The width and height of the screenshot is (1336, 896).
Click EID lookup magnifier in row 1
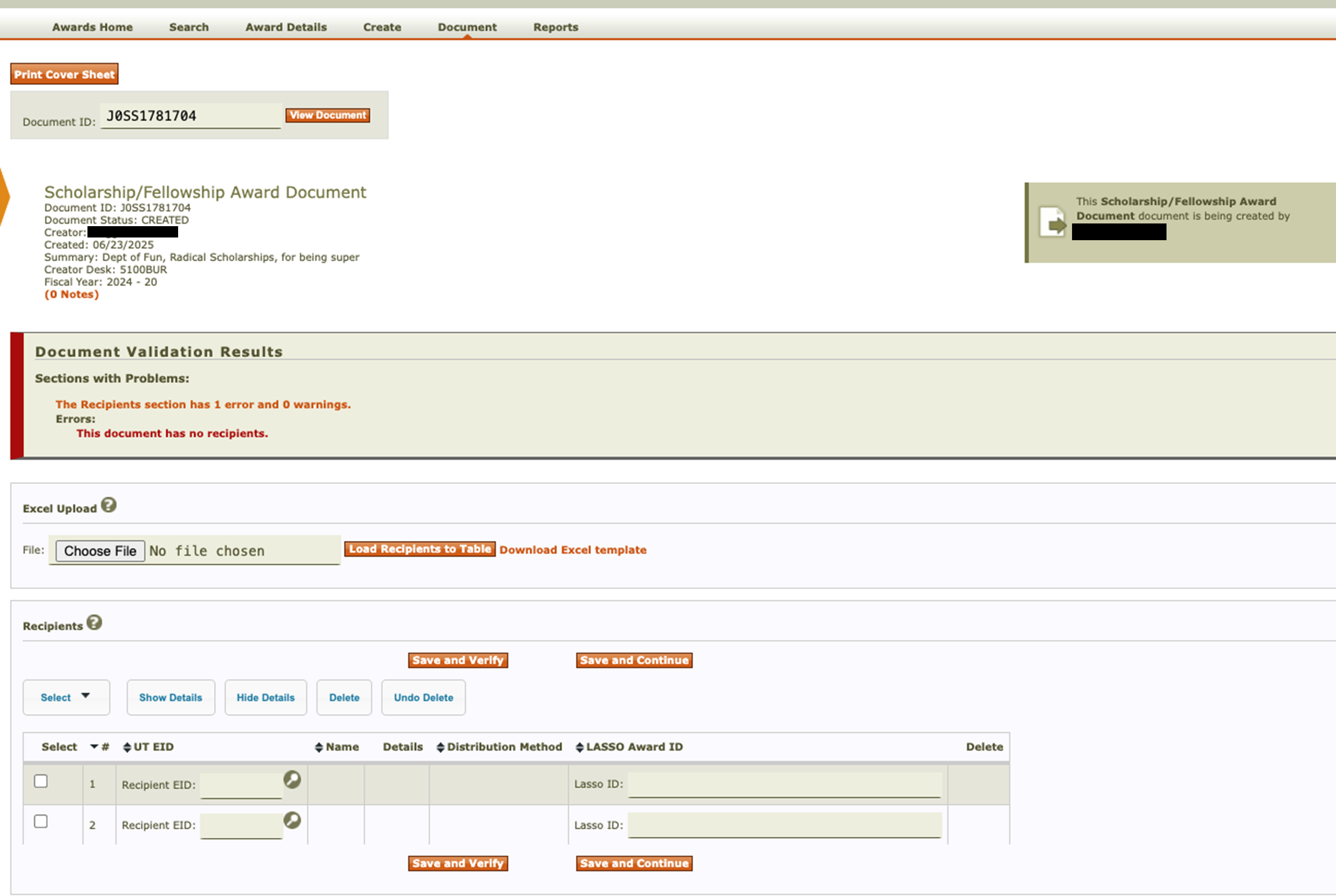[292, 779]
